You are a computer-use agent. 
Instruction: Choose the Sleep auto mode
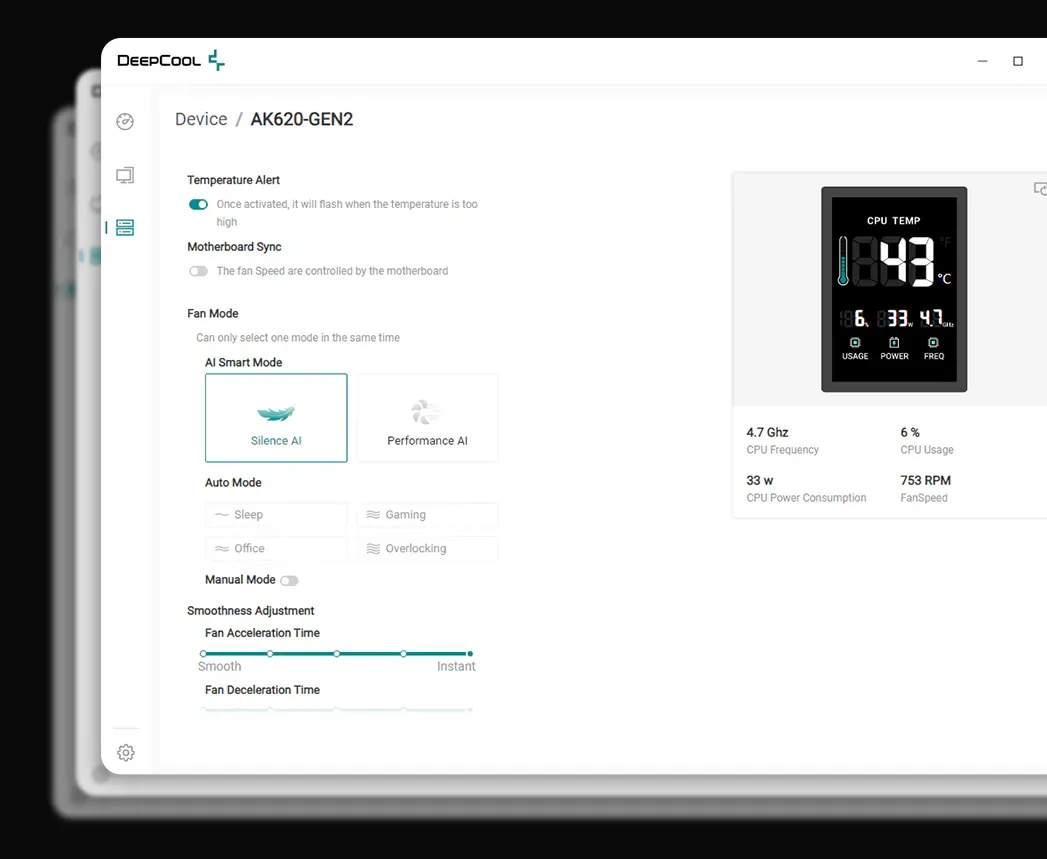(x=276, y=515)
